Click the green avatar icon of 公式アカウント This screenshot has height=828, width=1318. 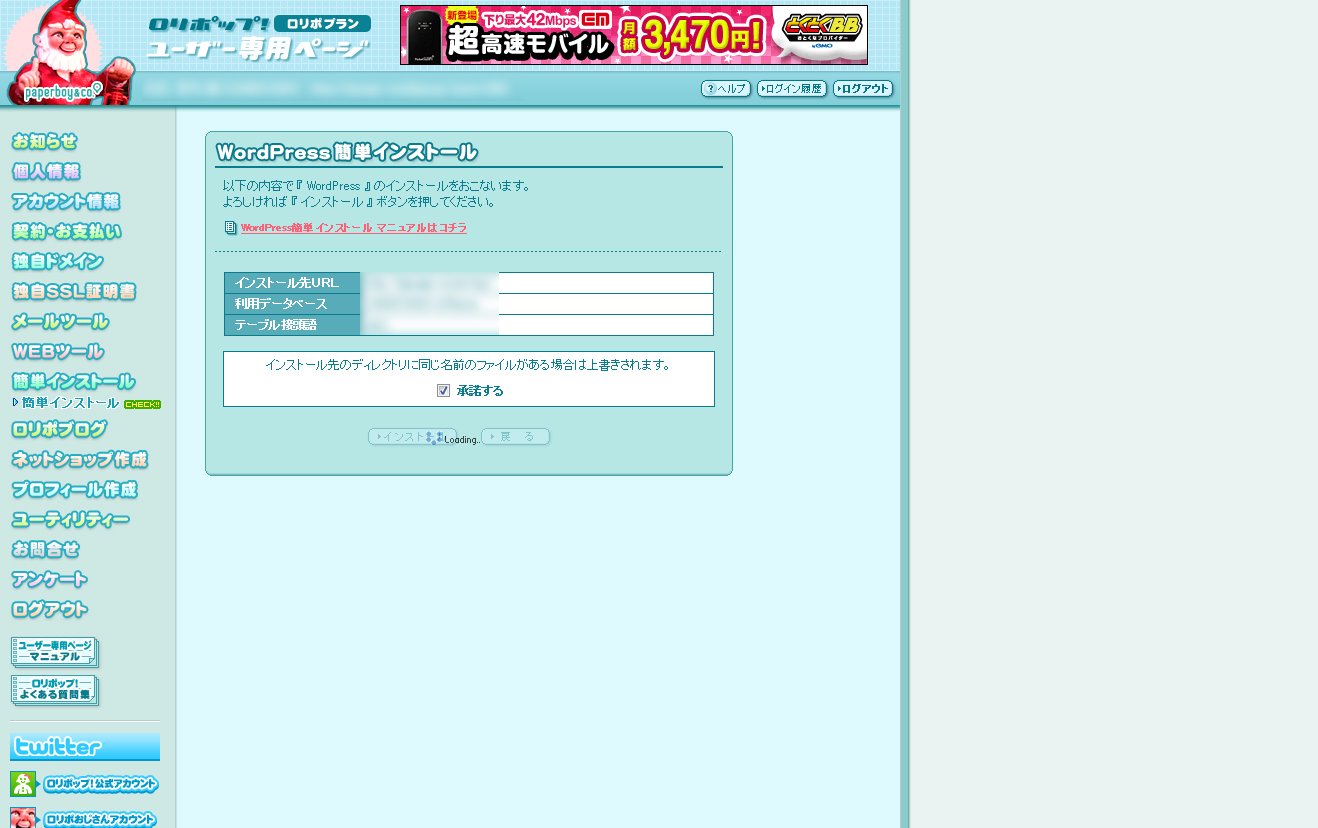[23, 784]
